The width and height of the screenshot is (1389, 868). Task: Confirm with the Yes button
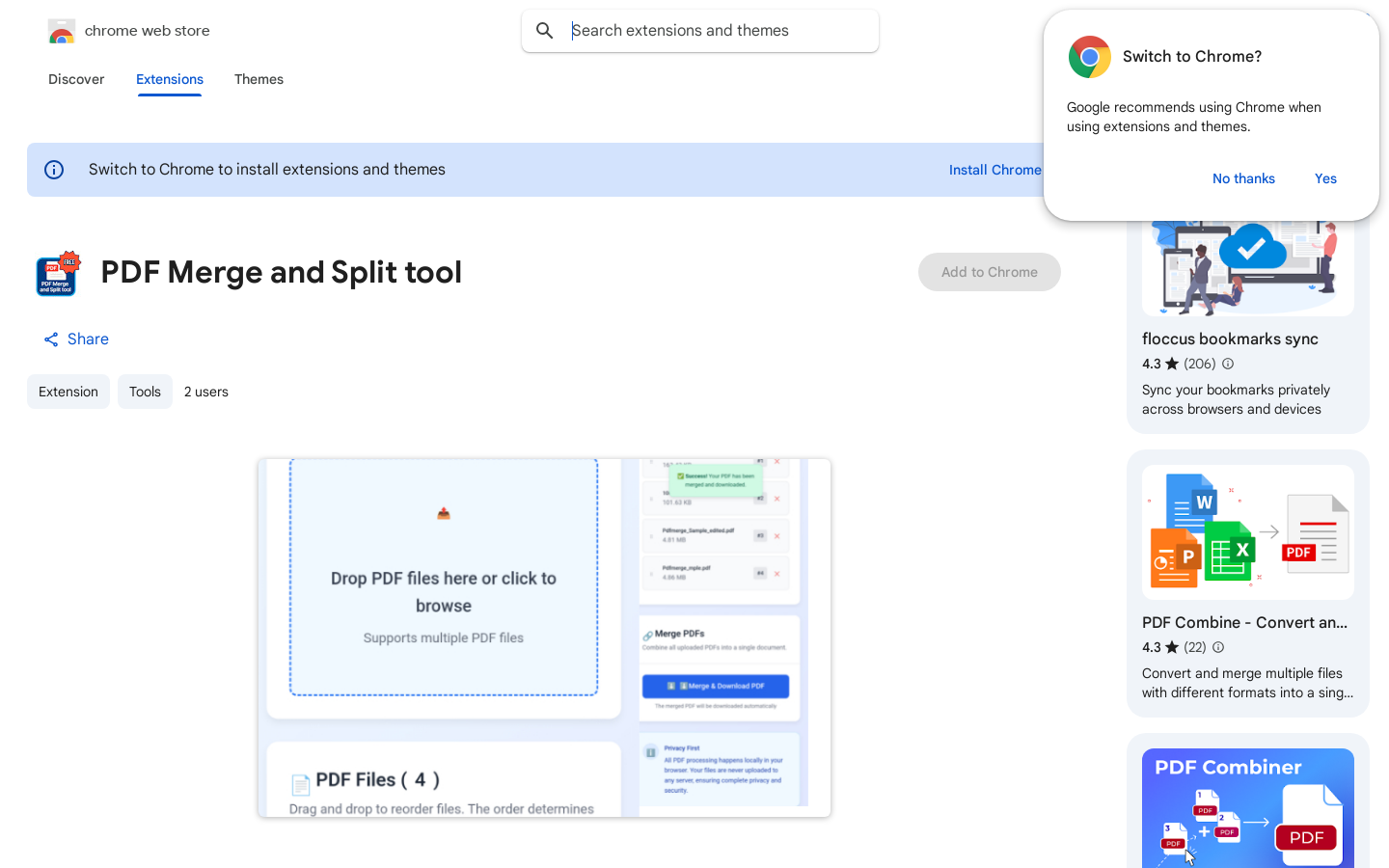(x=1325, y=178)
